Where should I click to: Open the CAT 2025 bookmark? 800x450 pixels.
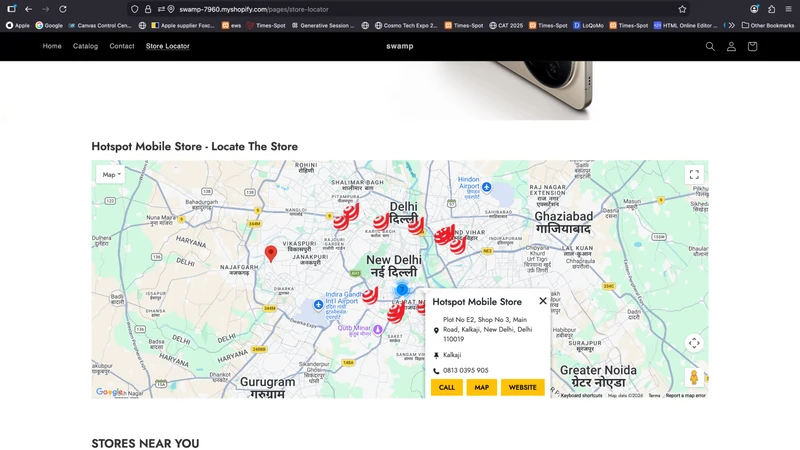(x=506, y=25)
